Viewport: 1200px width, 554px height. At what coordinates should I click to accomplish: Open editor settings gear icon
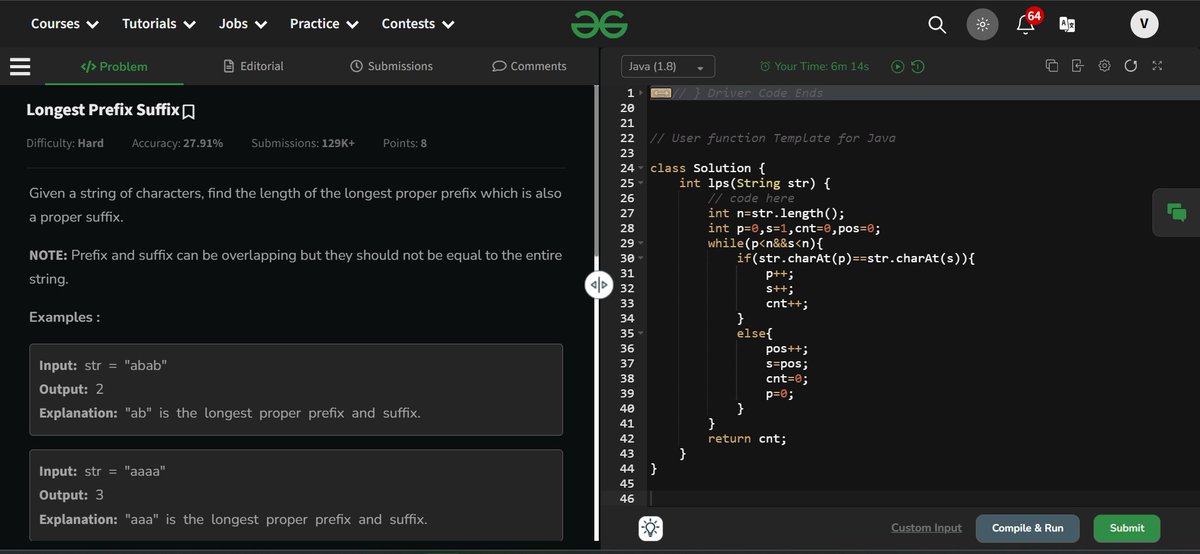[1104, 66]
